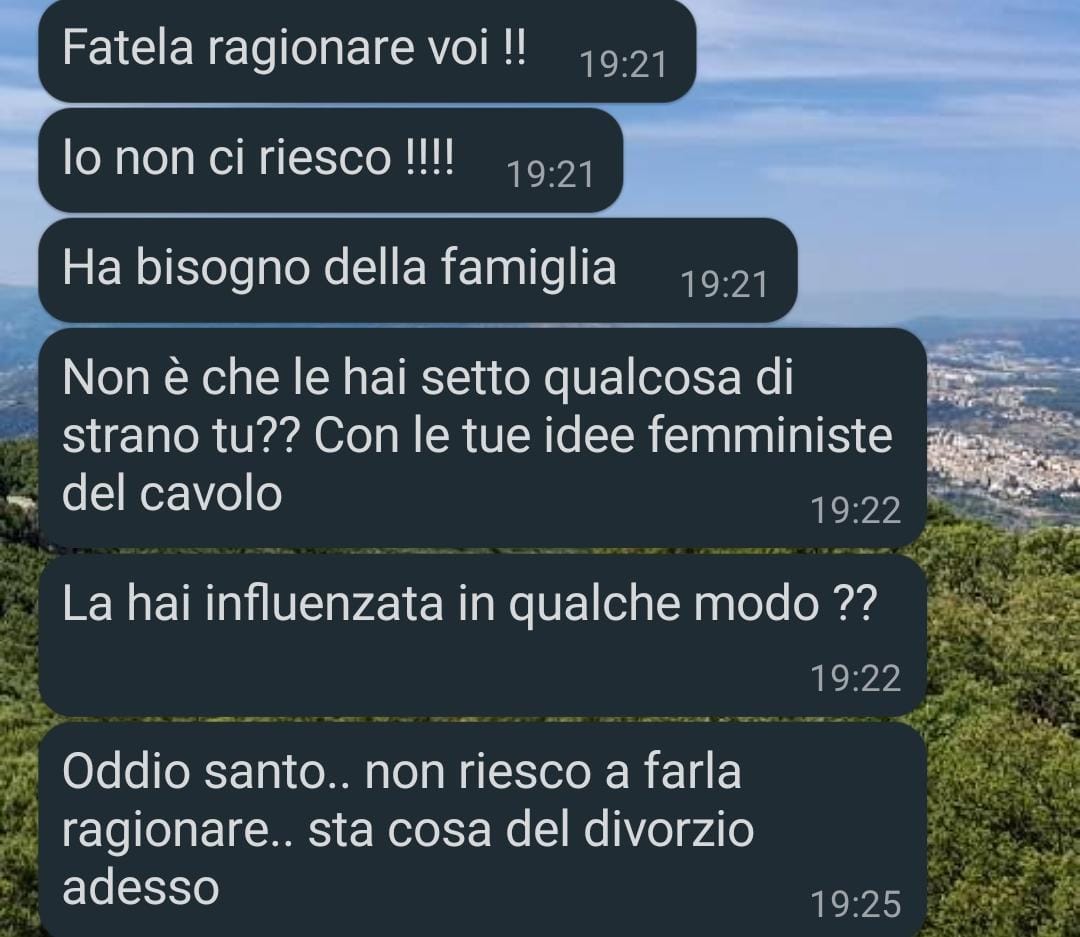
Task: Tap the word 'famiglia' in the third message
Action: click(x=528, y=267)
